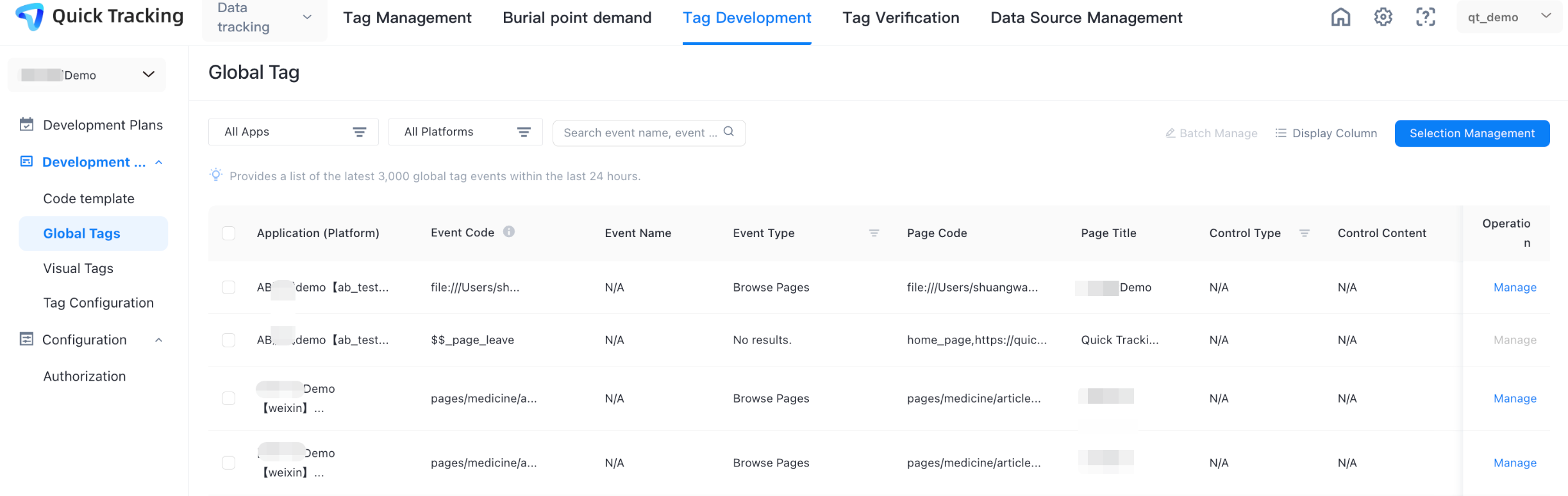Collapse the Configuration sidebar section
Viewport: 1568px width, 496px height.
(x=159, y=340)
